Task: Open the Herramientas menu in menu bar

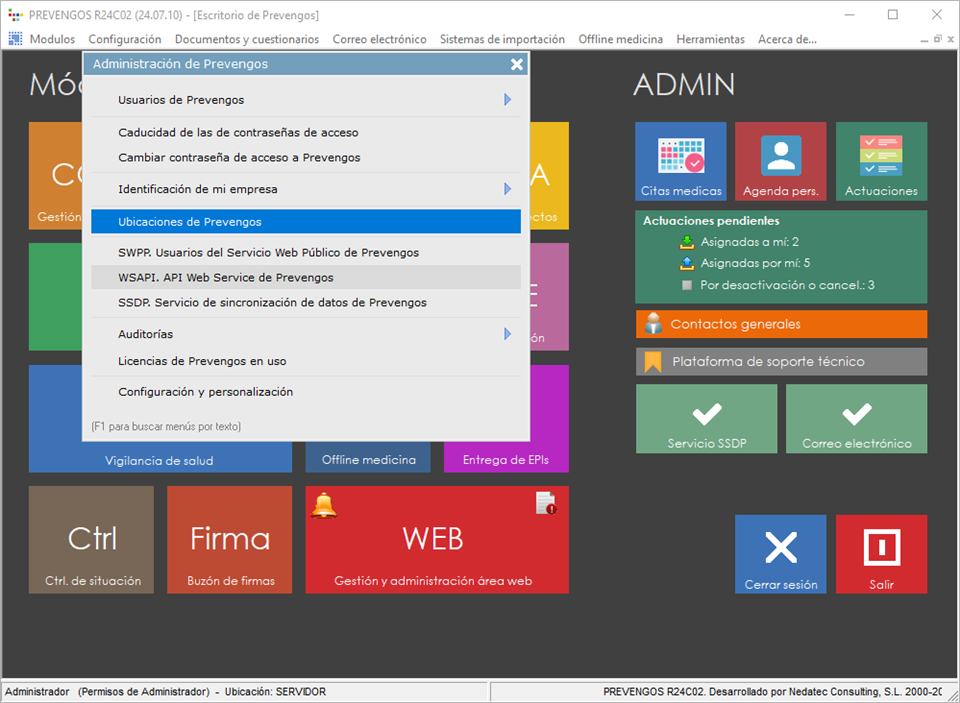Action: 710,39
